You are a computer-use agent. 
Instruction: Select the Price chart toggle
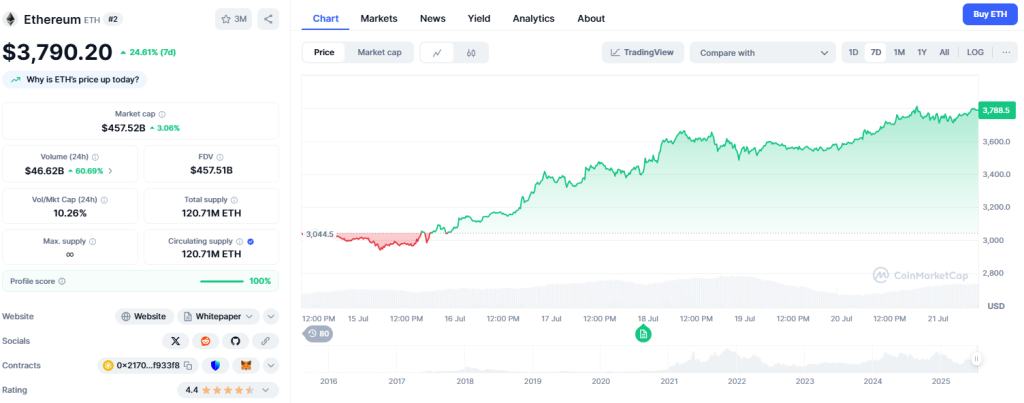324,52
